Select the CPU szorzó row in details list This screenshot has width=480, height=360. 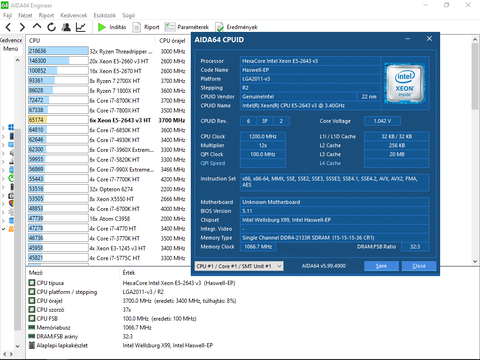click(133, 309)
